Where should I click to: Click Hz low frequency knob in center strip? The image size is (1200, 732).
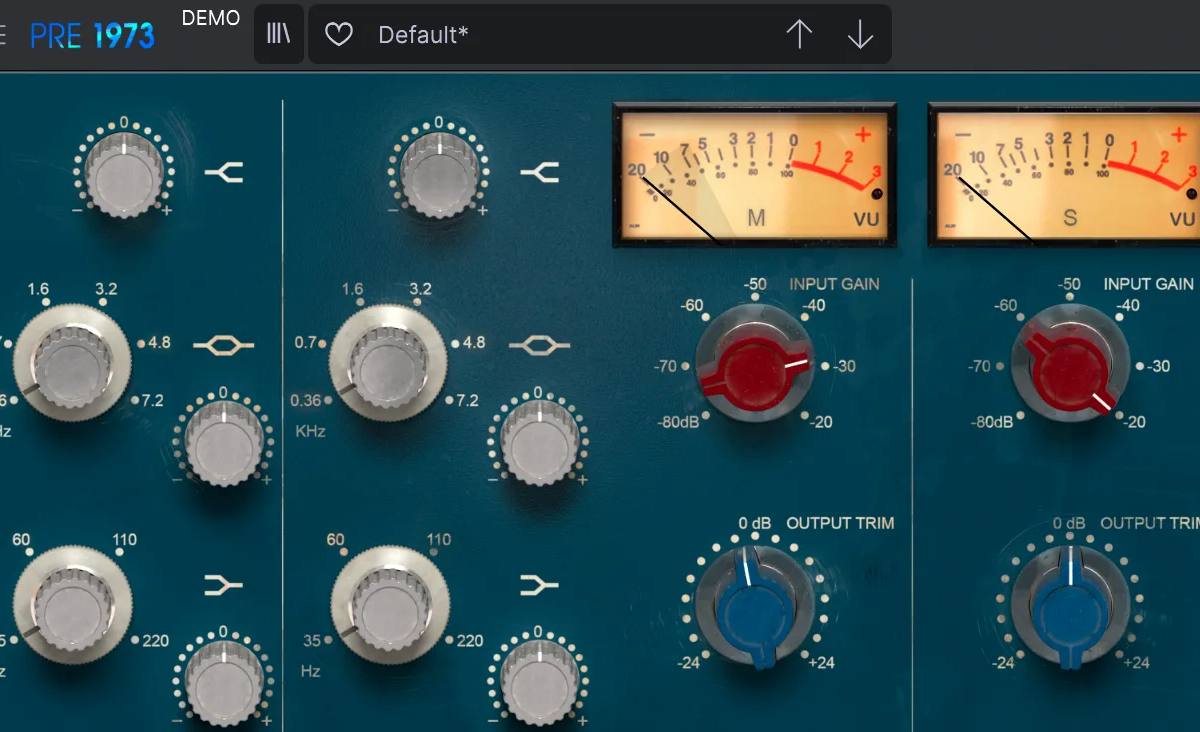[389, 604]
